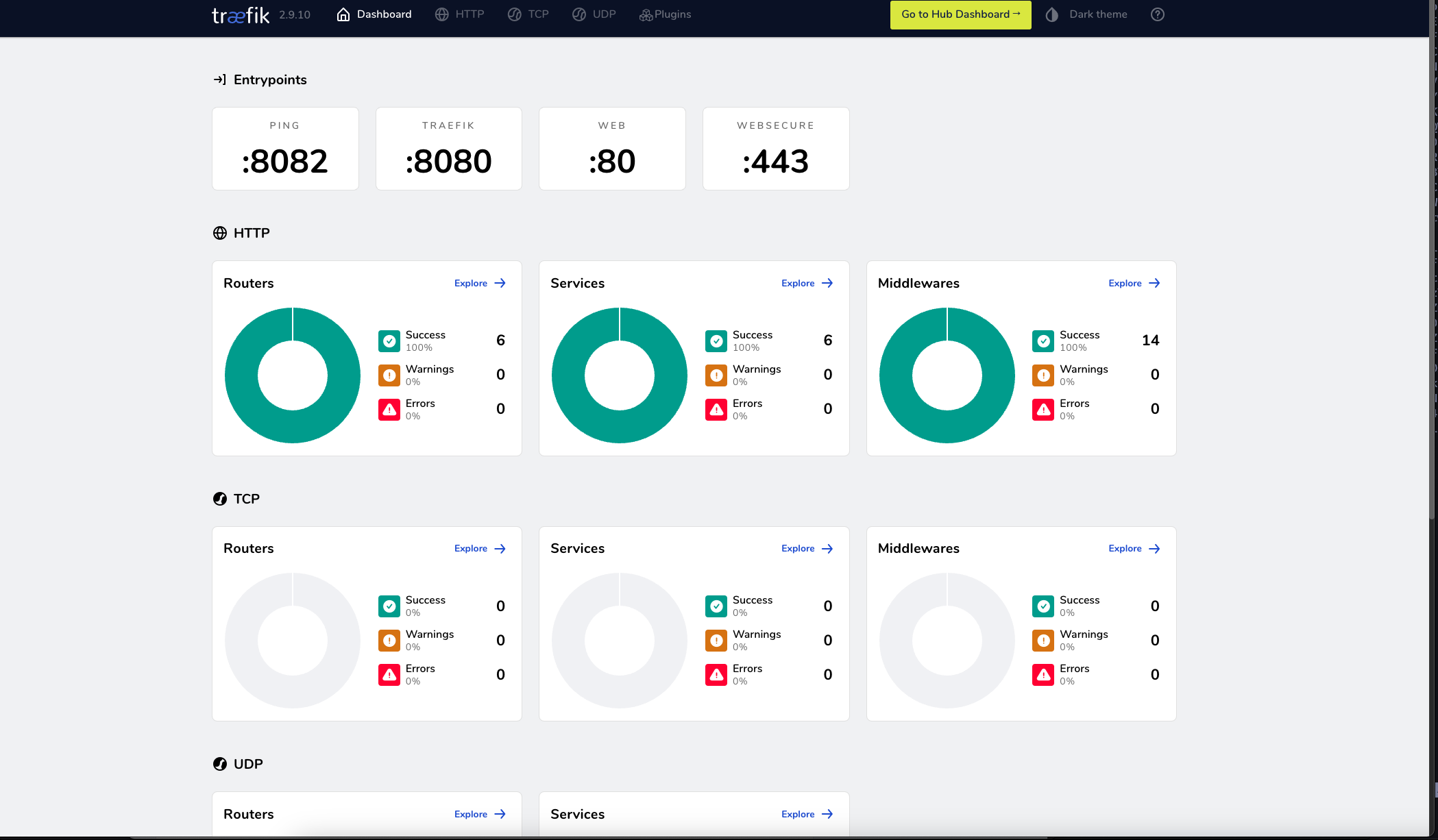Image resolution: width=1438 pixels, height=840 pixels.
Task: Click the WEBSECURE :443 entrypoint card
Action: coord(776,149)
